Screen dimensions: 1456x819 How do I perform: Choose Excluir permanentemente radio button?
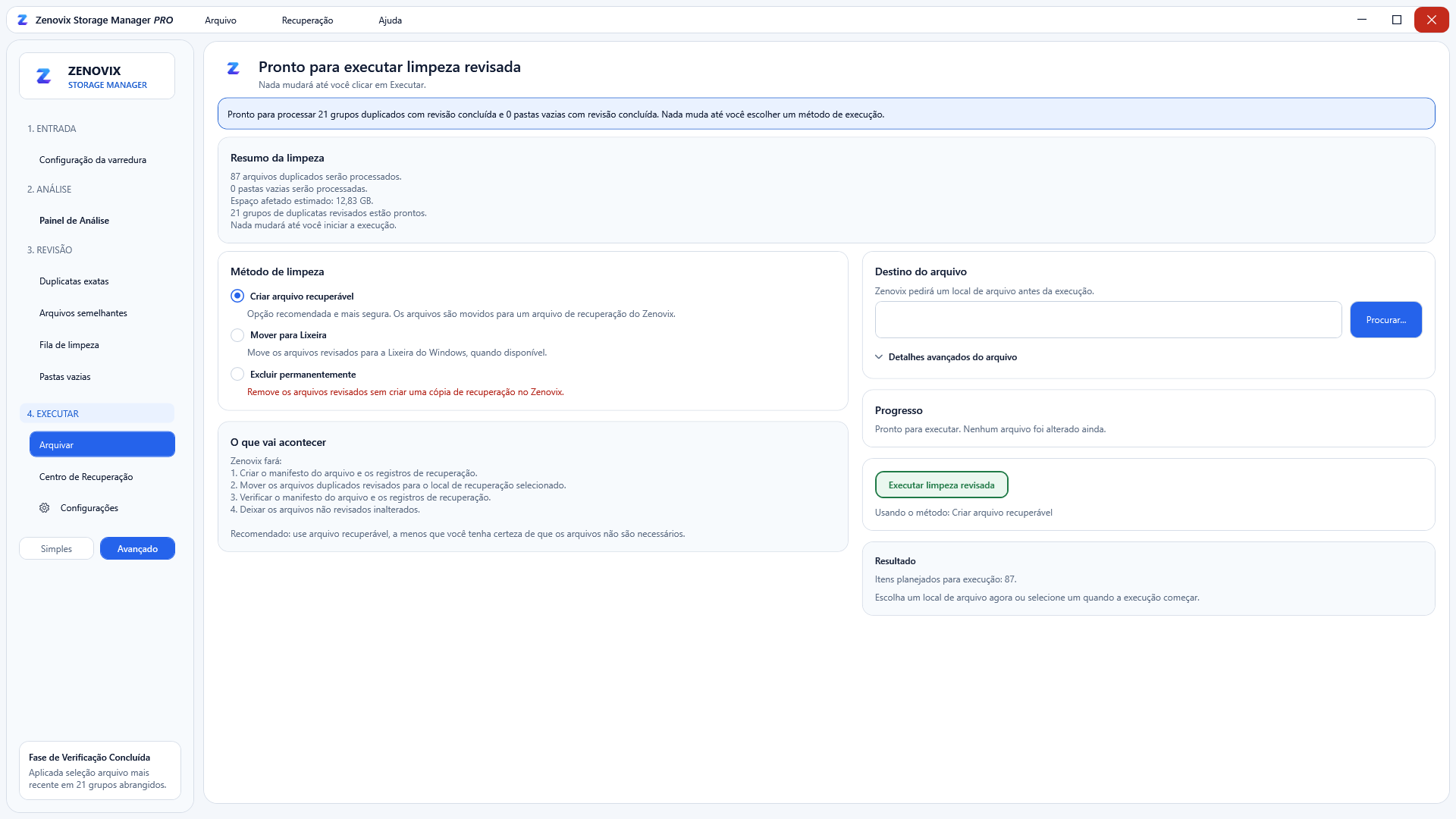(x=237, y=375)
